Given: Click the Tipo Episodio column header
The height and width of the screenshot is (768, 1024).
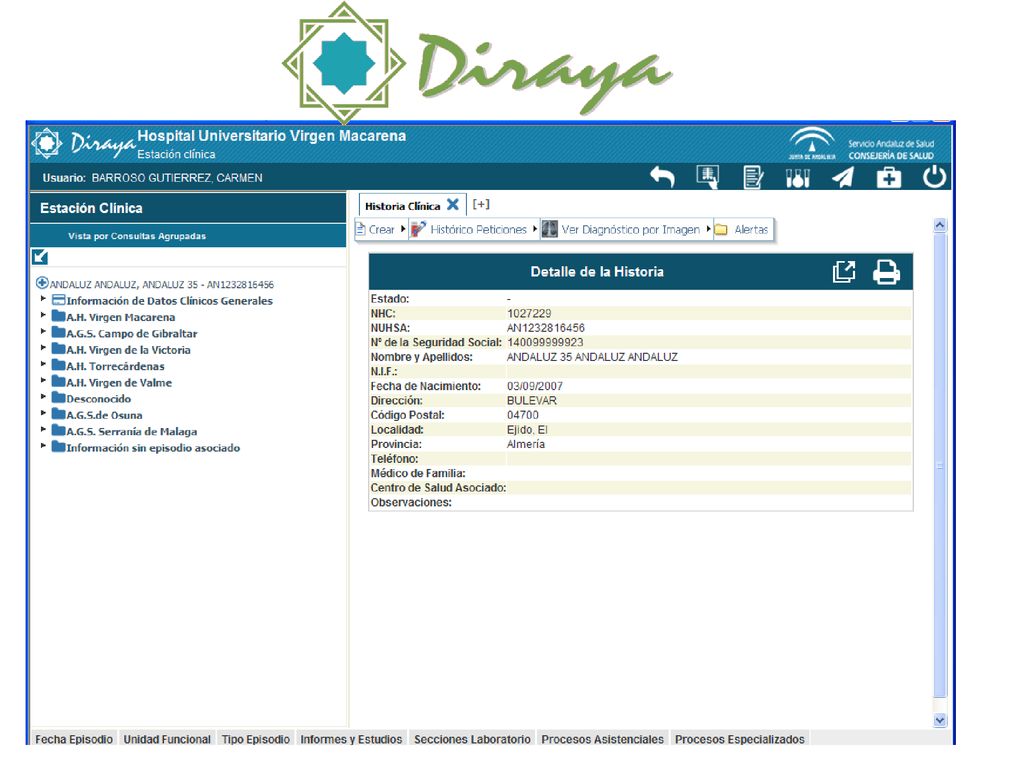Looking at the screenshot, I should tap(255, 739).
